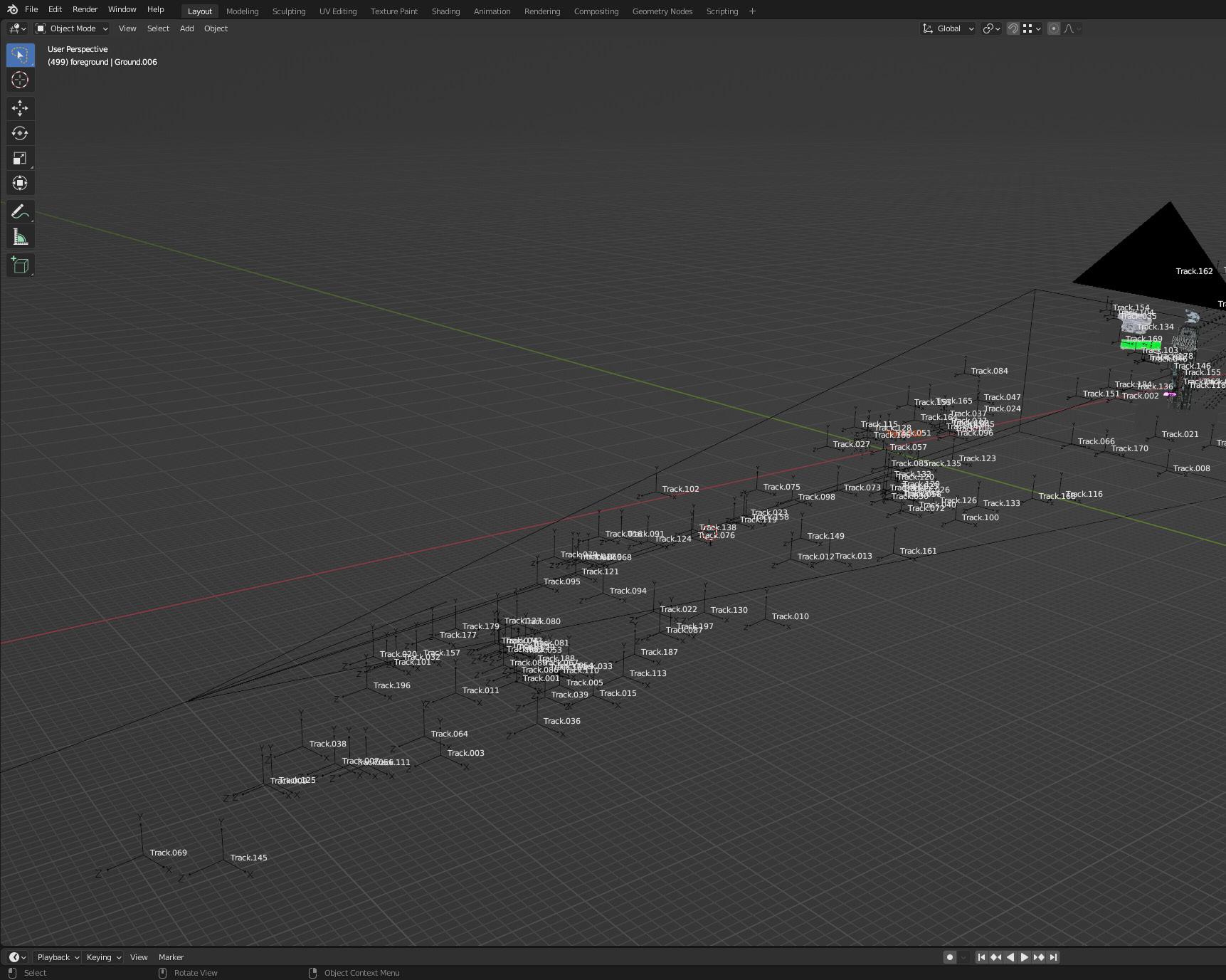Open the Keying popover
Viewport: 1226px width, 980px height.
[103, 957]
